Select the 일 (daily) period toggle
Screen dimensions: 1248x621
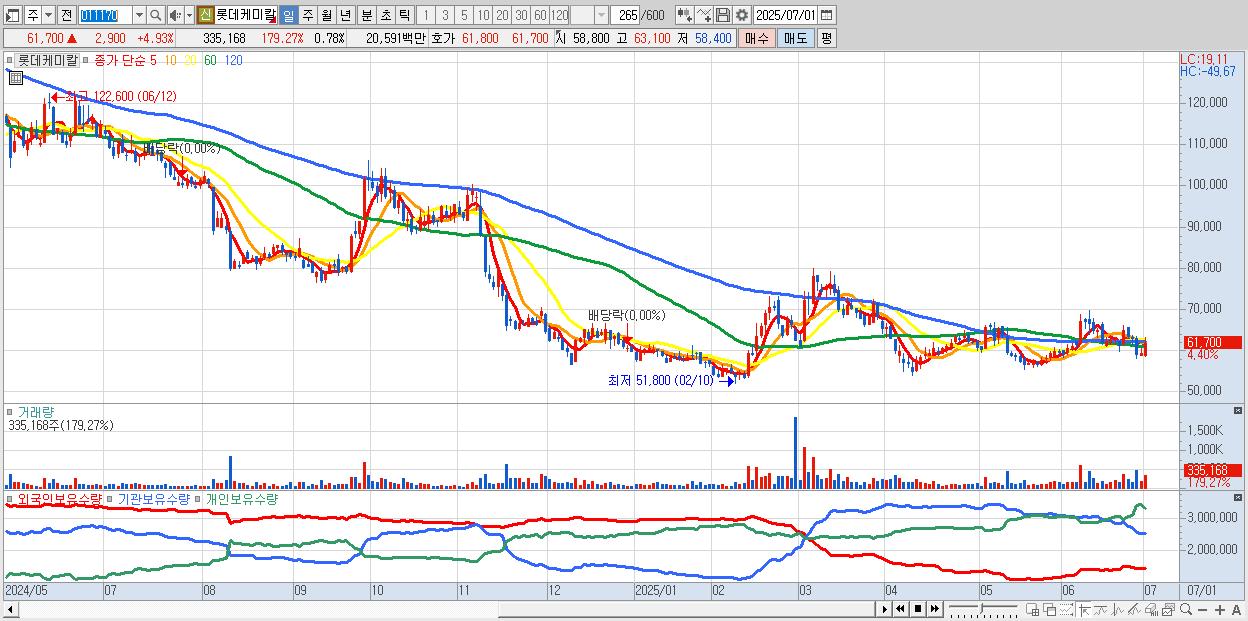288,15
